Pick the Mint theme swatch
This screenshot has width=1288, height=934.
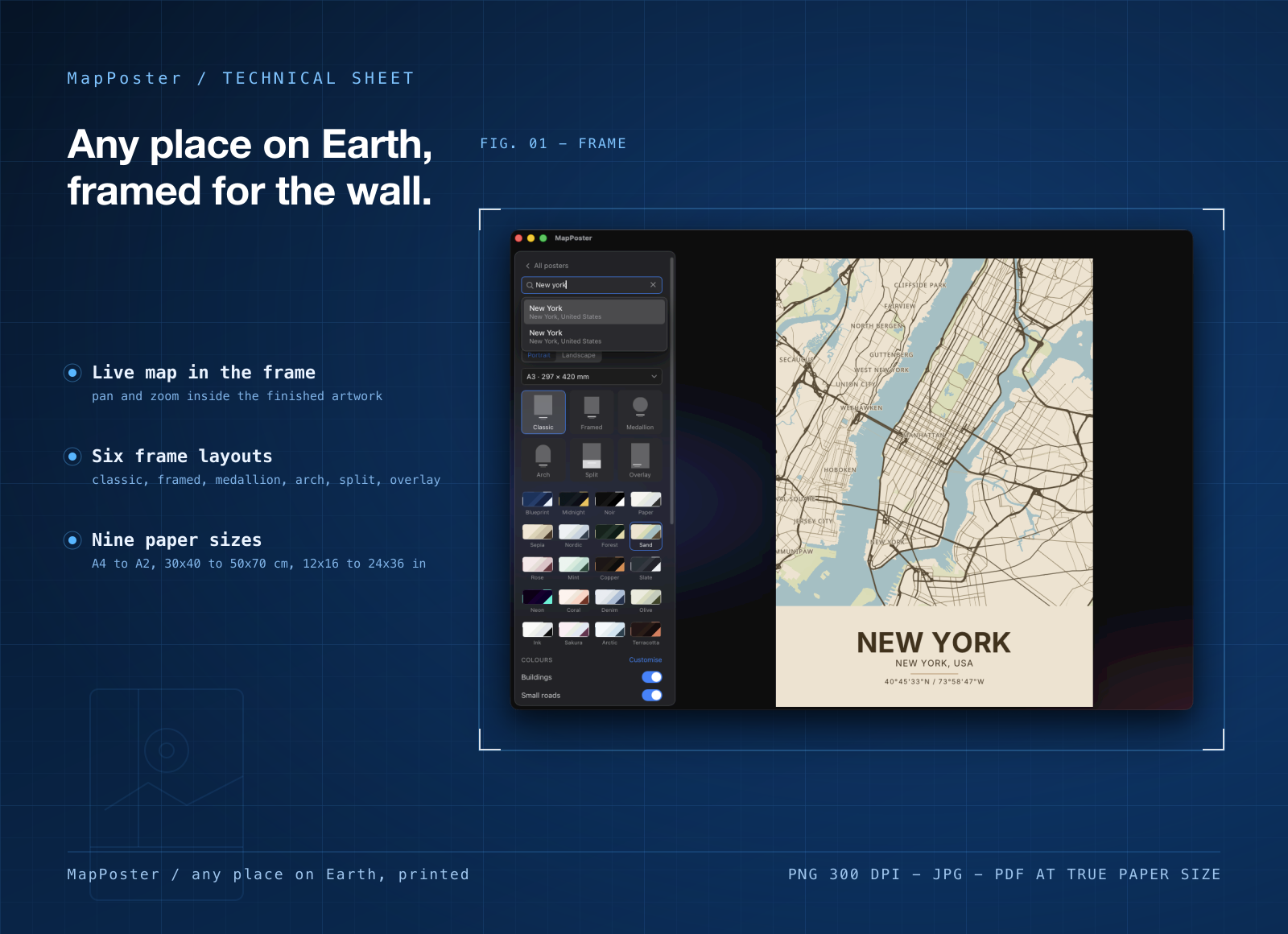click(573, 568)
